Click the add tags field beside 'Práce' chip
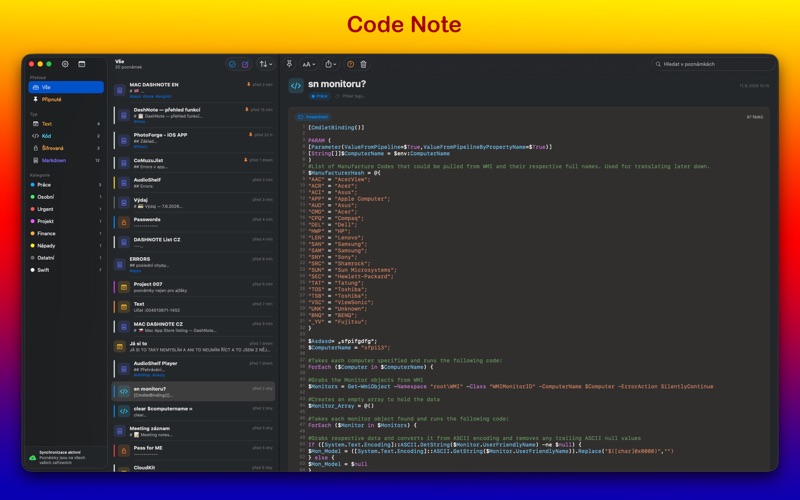 coord(353,96)
